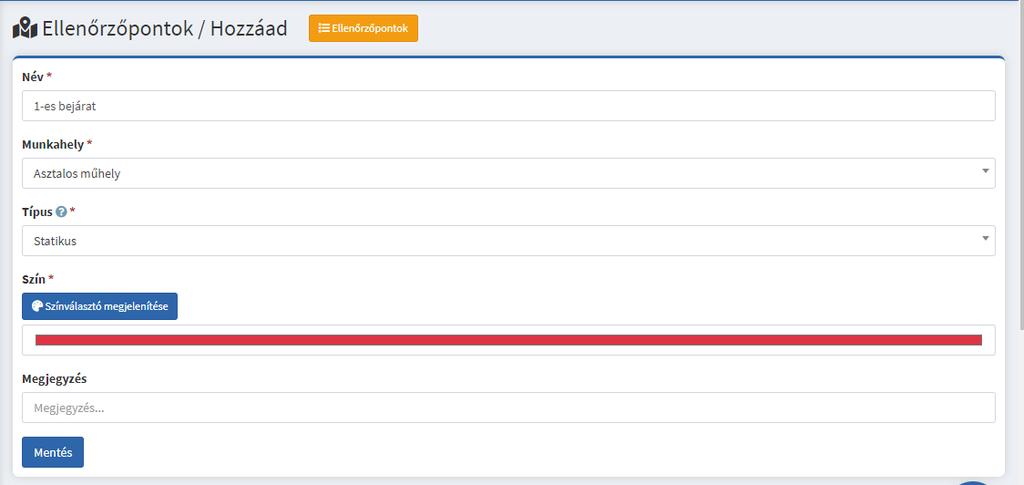Image resolution: width=1024 pixels, height=485 pixels.
Task: Click the question mark help icon beside Típus
Action: (61, 212)
